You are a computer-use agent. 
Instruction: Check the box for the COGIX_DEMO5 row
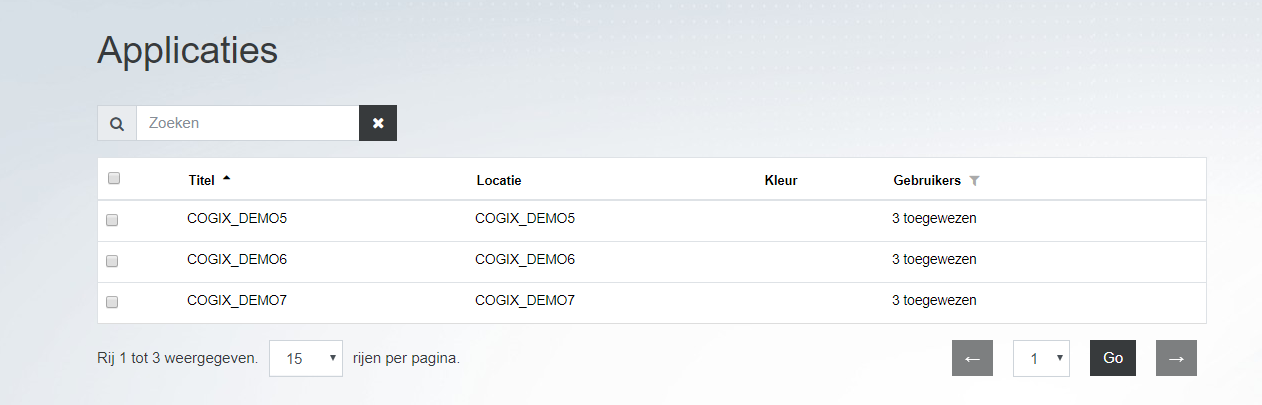(x=112, y=220)
